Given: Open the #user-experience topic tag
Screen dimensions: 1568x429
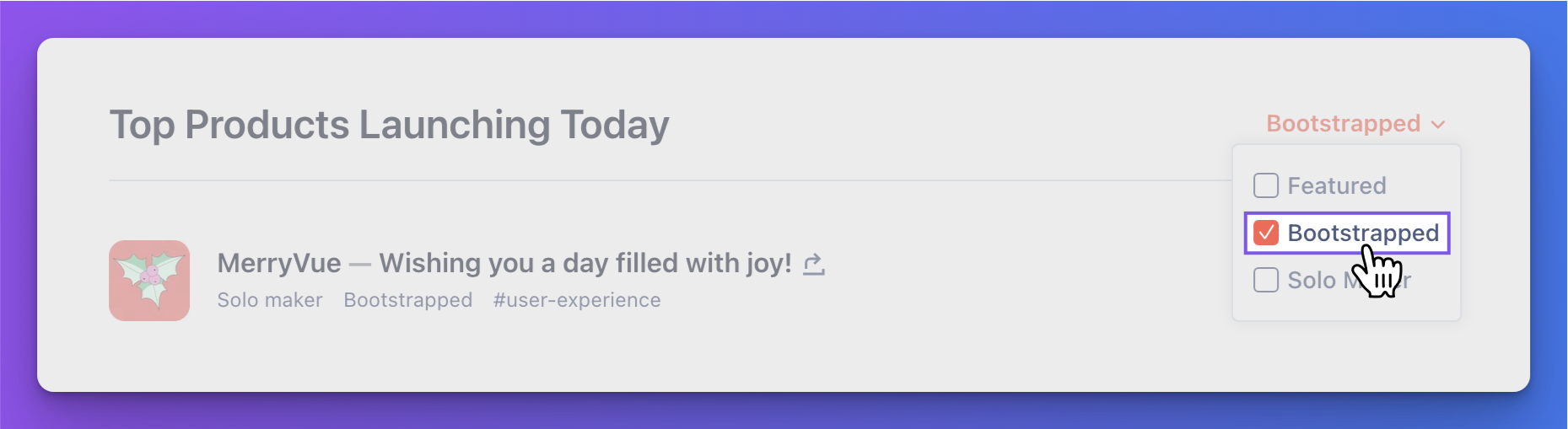Looking at the screenshot, I should point(577,300).
